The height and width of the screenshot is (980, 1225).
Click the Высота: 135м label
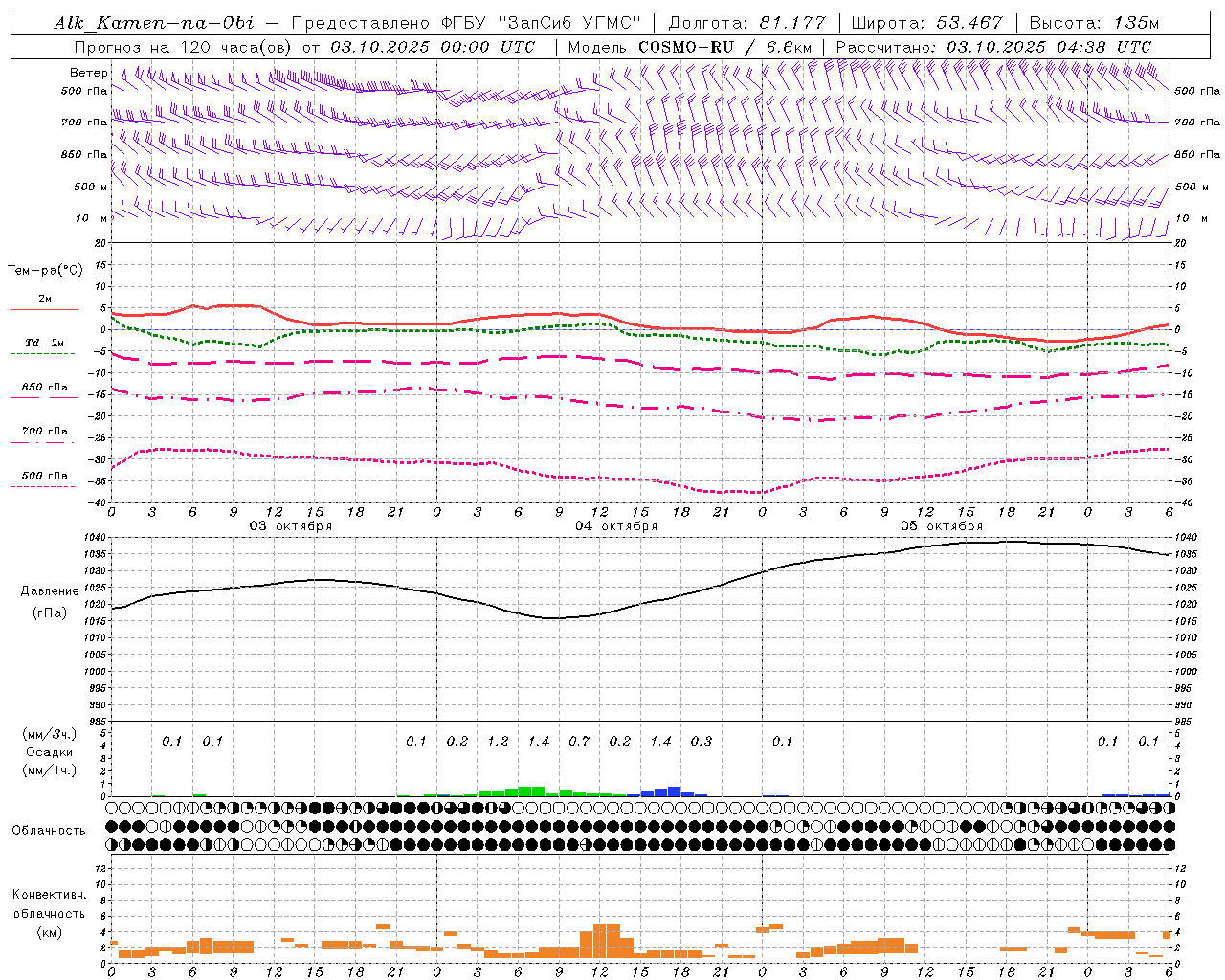click(1094, 23)
